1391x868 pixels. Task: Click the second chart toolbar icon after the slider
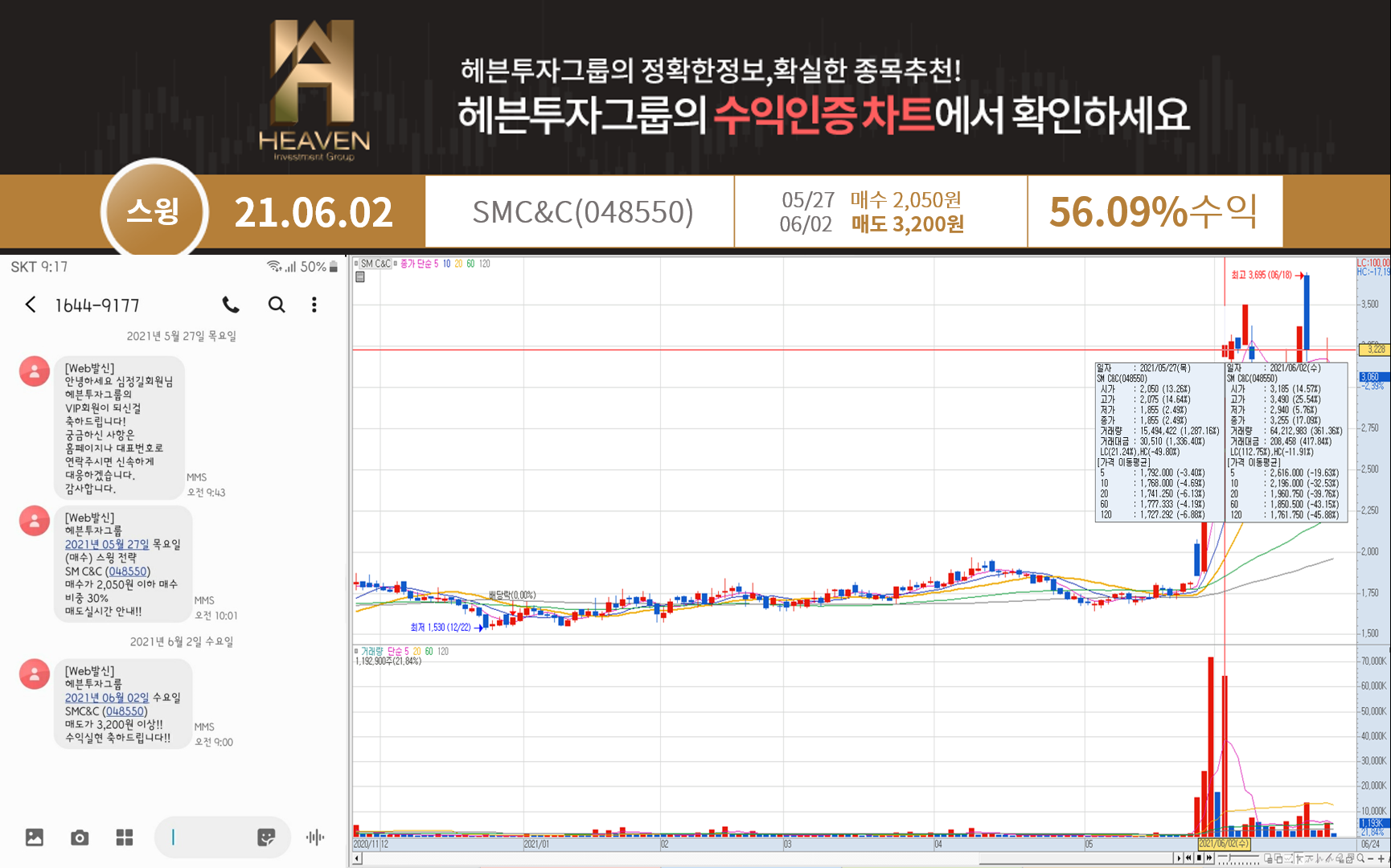click(1278, 858)
